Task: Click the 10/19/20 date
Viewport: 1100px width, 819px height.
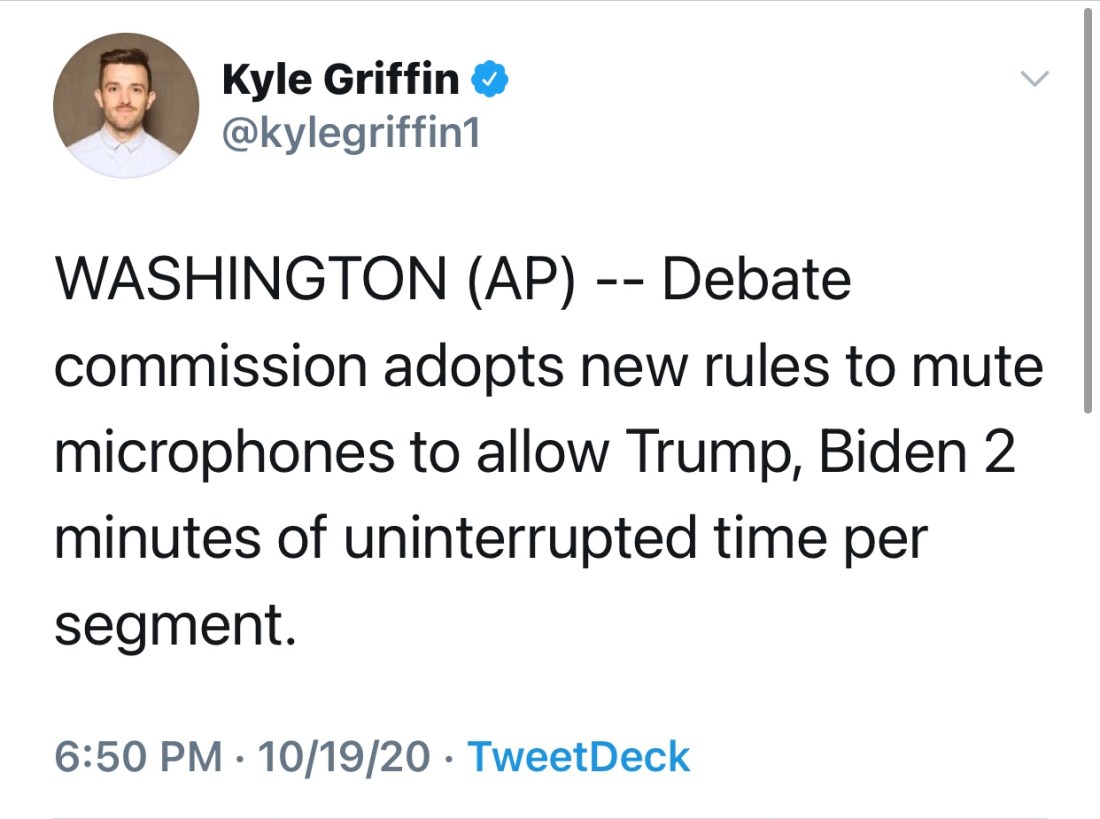Action: [x=343, y=757]
